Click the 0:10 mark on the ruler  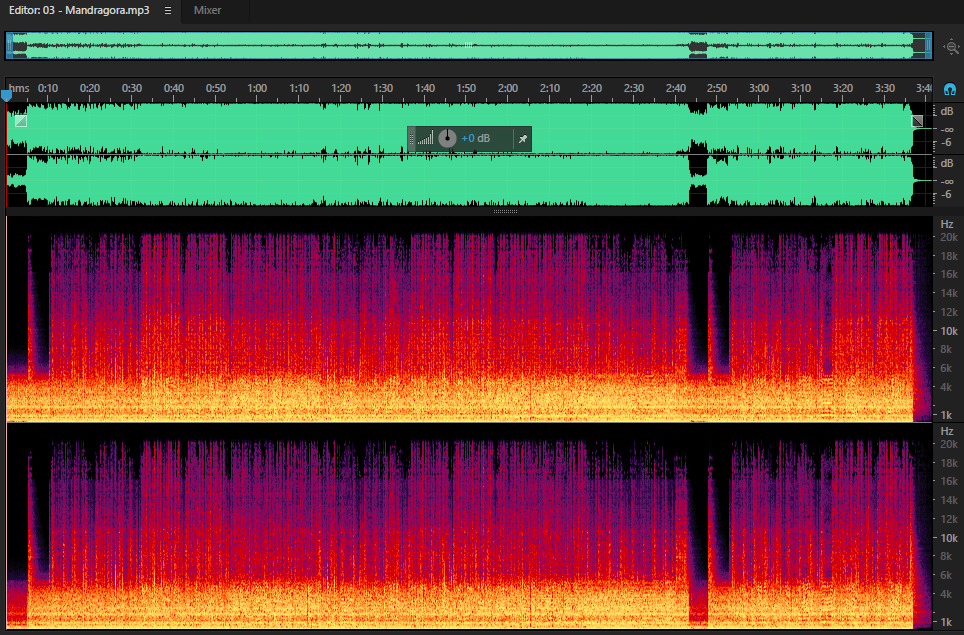click(48, 88)
